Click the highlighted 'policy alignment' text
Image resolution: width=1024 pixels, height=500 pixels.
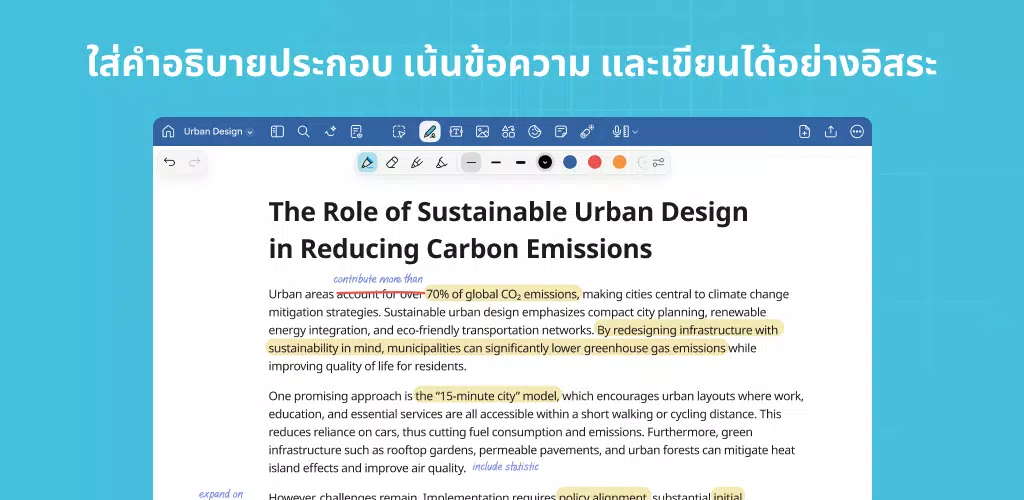[602, 495]
